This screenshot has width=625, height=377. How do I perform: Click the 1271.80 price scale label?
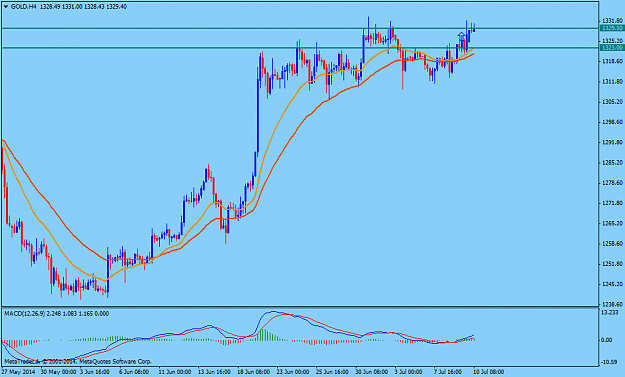(613, 203)
